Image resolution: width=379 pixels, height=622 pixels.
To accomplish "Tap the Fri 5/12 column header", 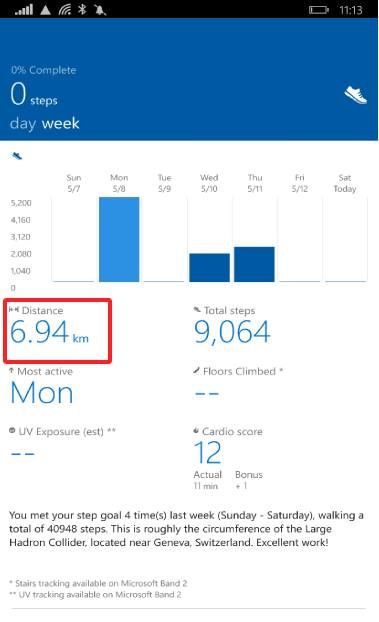I will 300,183.
